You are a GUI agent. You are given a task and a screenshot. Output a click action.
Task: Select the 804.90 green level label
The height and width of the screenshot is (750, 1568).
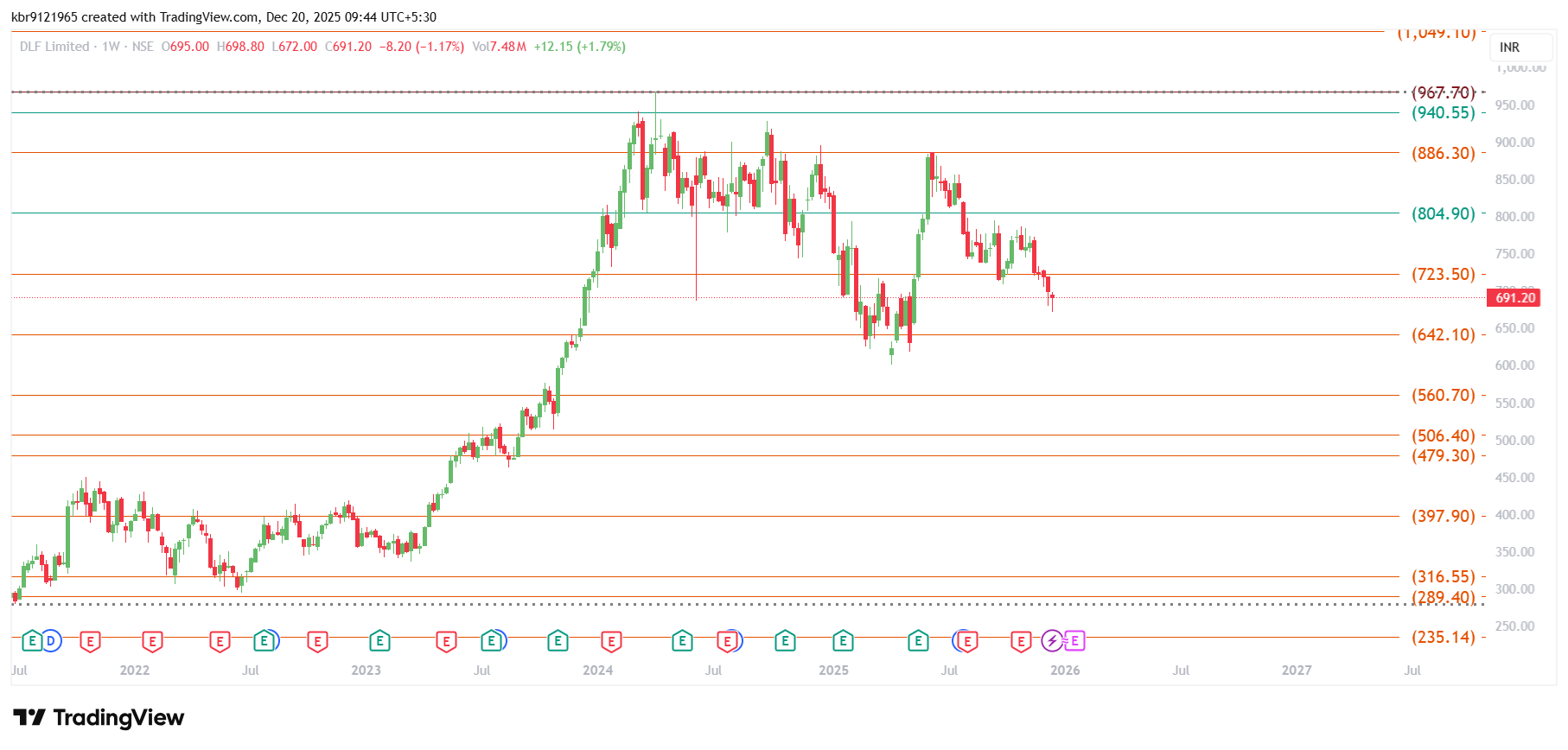[1444, 213]
